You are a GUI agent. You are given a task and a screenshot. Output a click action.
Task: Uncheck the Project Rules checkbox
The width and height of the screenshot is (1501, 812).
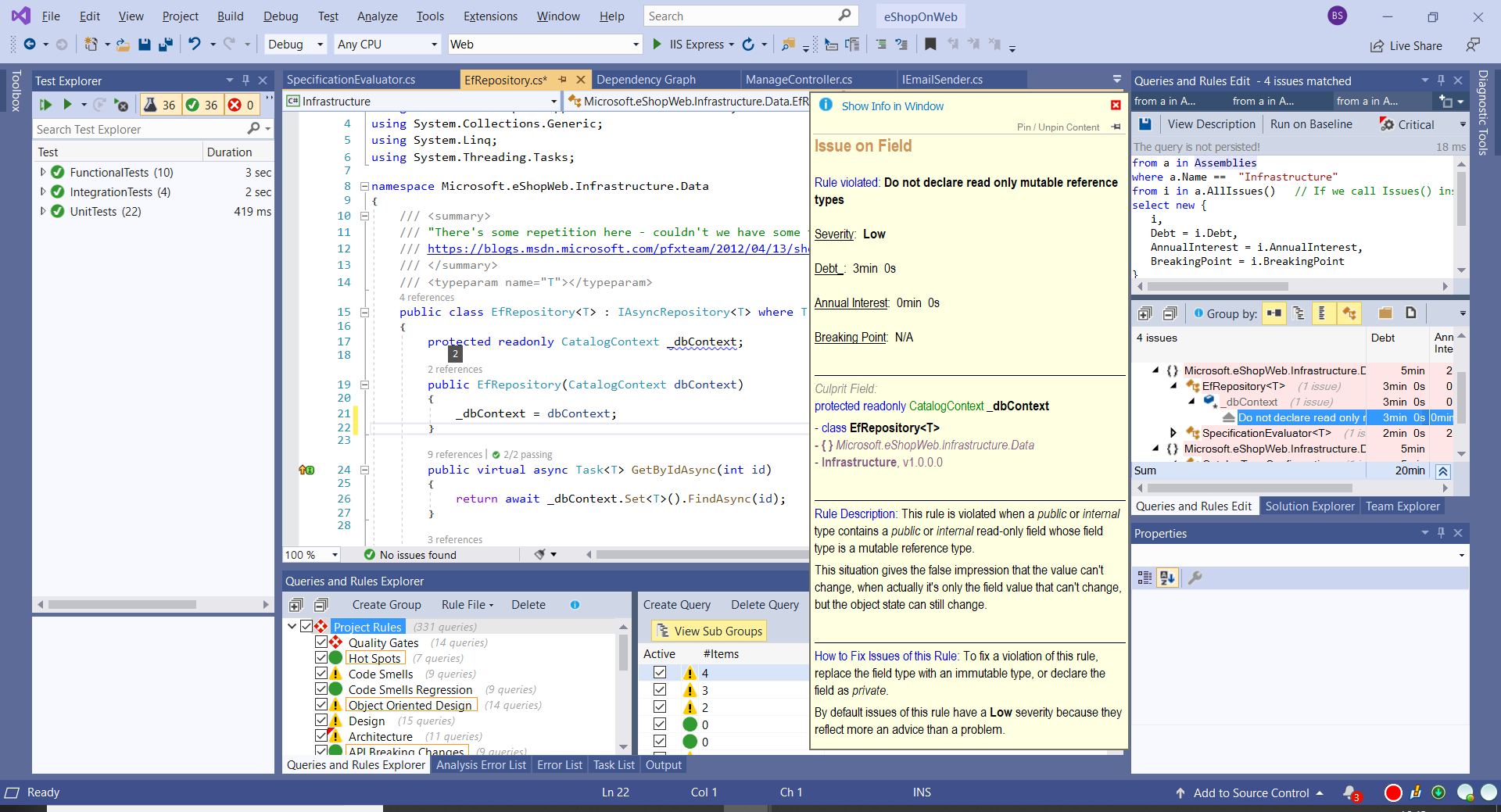pyautogui.click(x=306, y=627)
